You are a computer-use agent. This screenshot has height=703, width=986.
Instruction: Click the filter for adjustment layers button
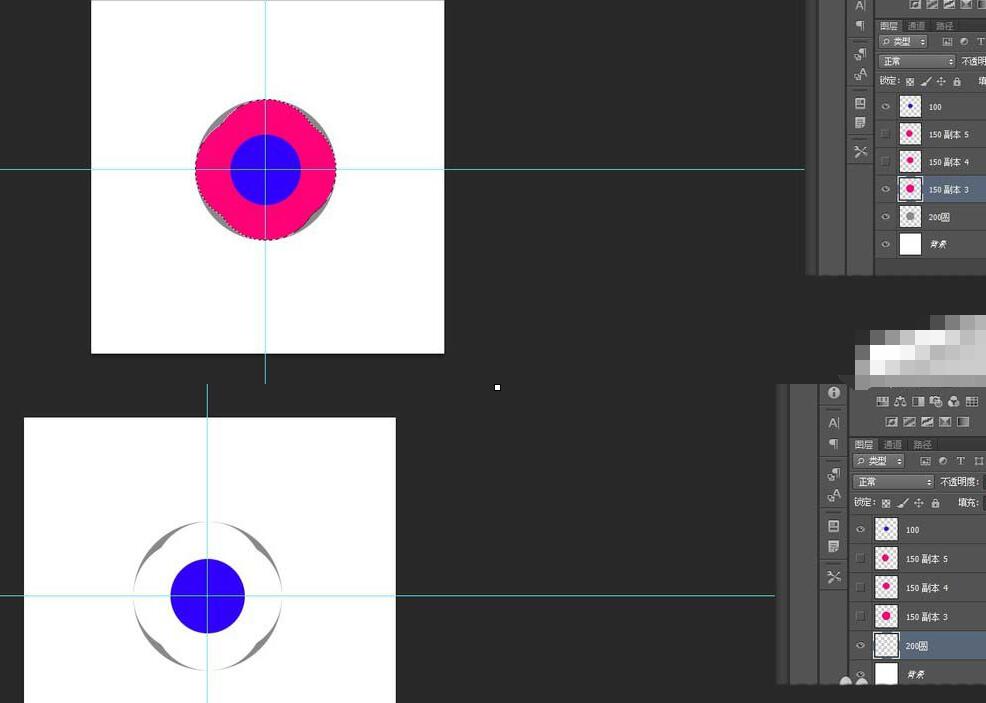click(x=943, y=460)
